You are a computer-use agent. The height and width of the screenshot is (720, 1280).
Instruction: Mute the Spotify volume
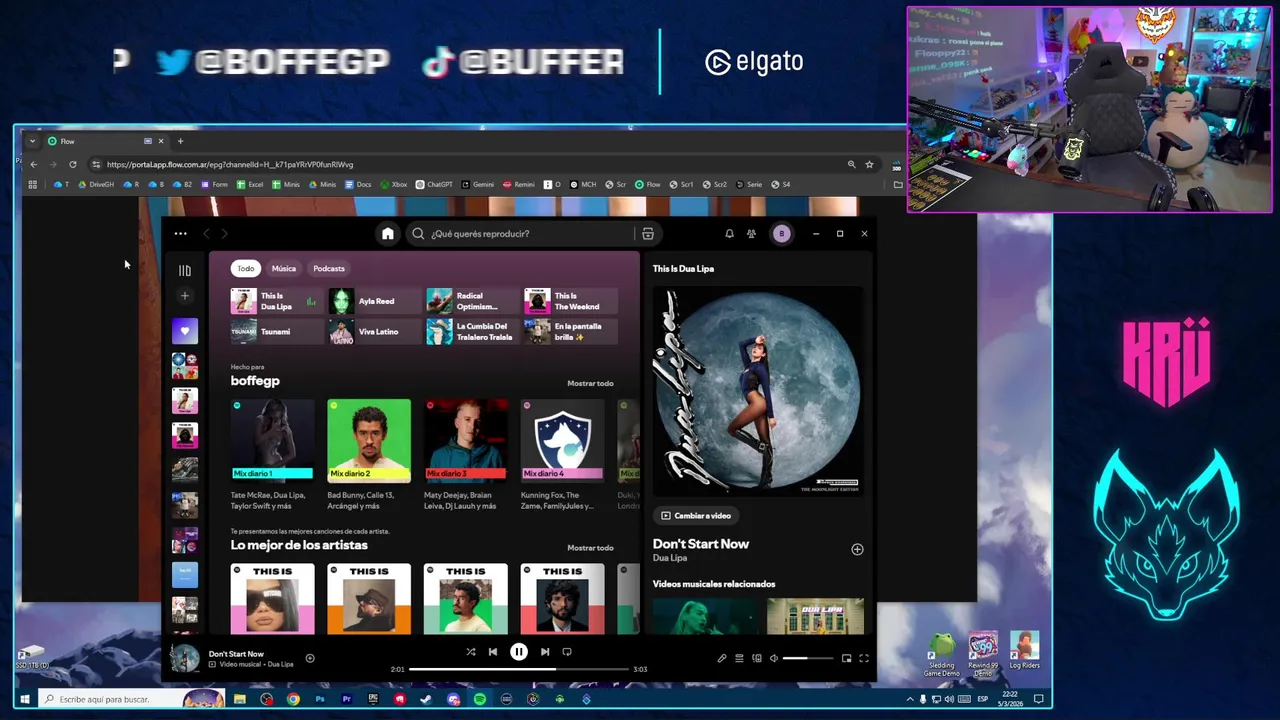coord(774,658)
